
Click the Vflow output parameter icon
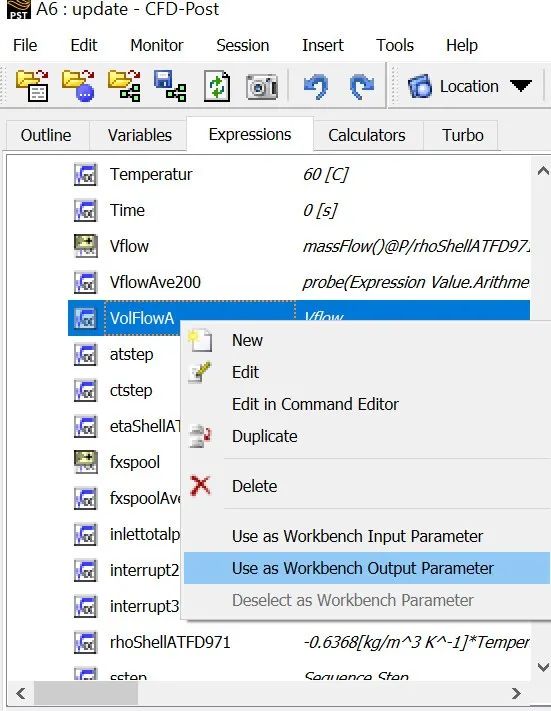[x=85, y=246]
